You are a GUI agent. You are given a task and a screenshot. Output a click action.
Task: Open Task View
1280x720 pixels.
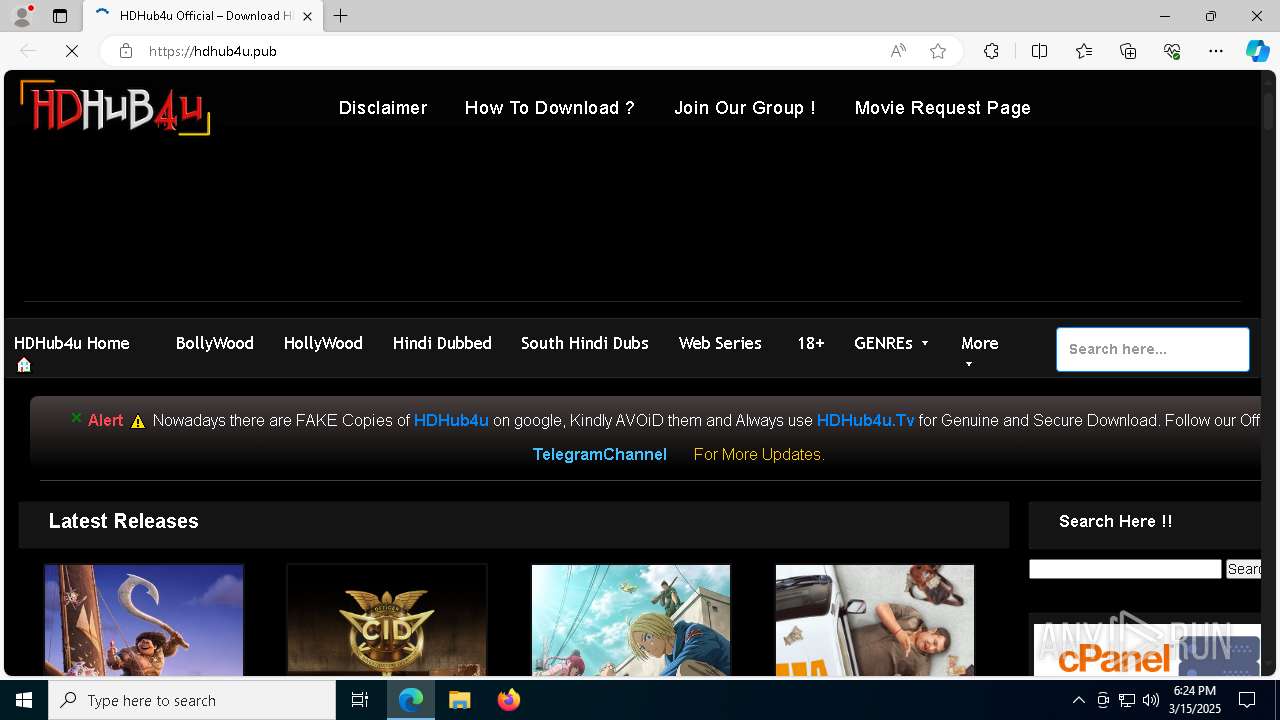point(360,700)
